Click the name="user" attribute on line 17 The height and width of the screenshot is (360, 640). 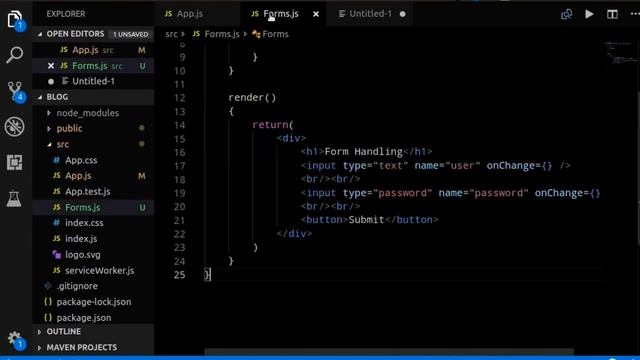(447, 166)
